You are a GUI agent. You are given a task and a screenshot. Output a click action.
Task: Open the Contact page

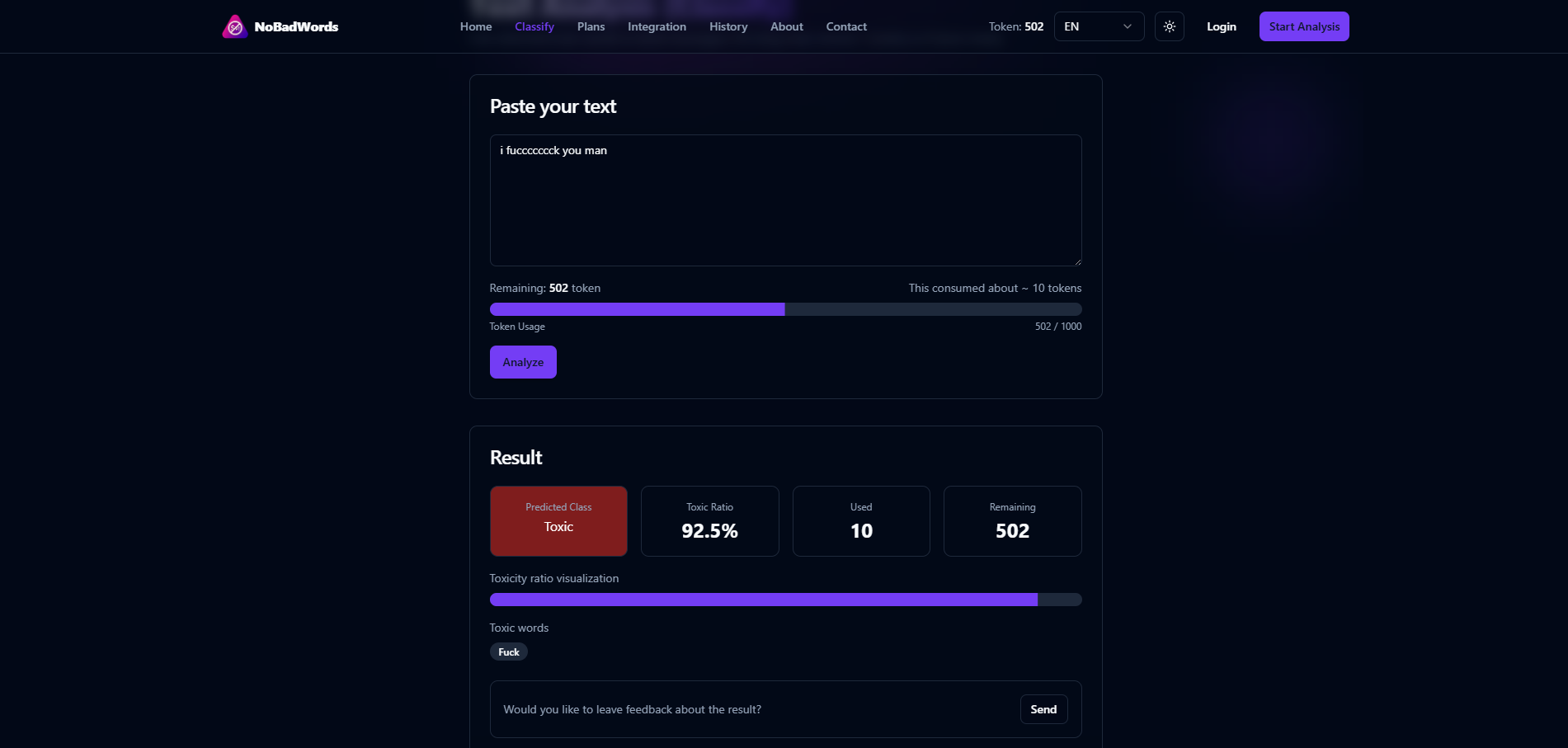(x=846, y=26)
